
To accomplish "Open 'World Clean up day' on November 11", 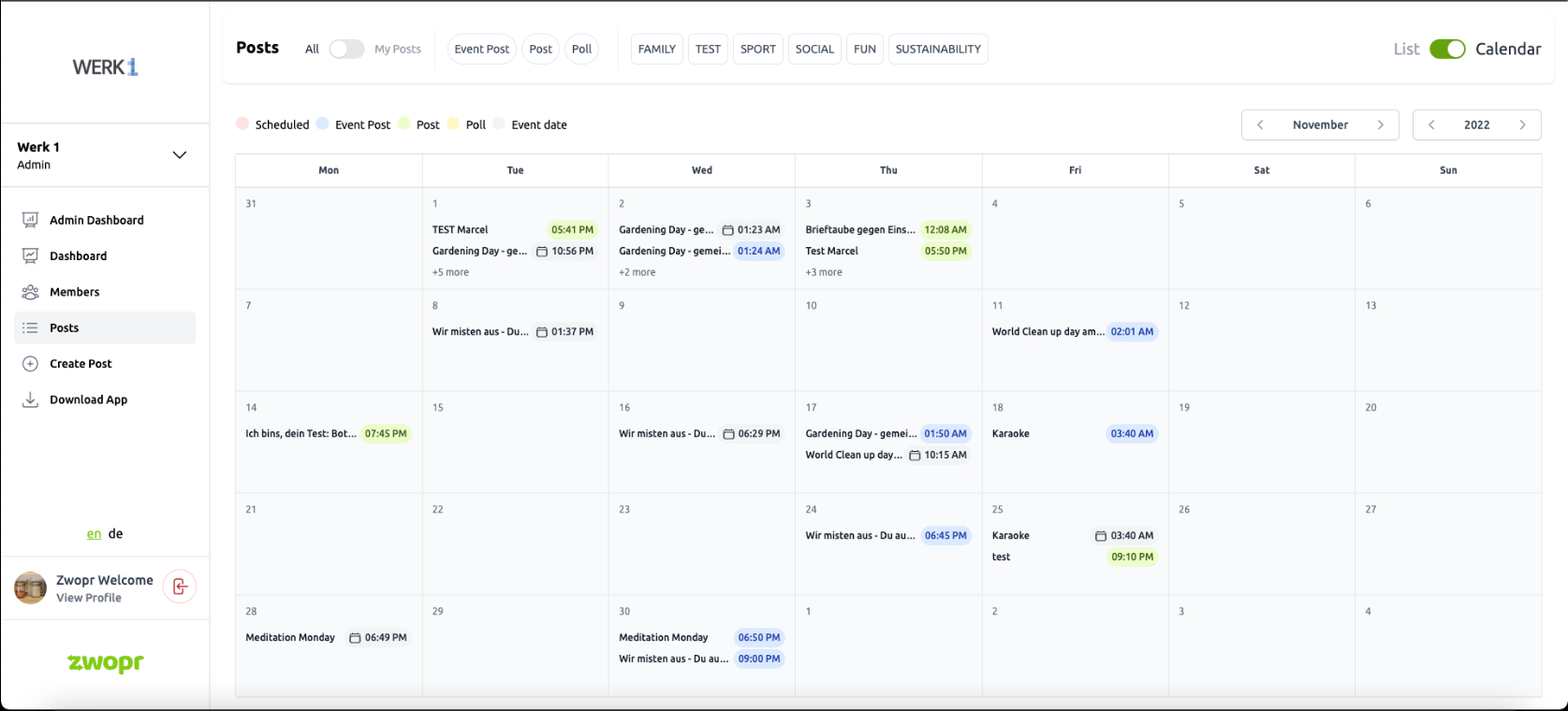I will (1075, 331).
